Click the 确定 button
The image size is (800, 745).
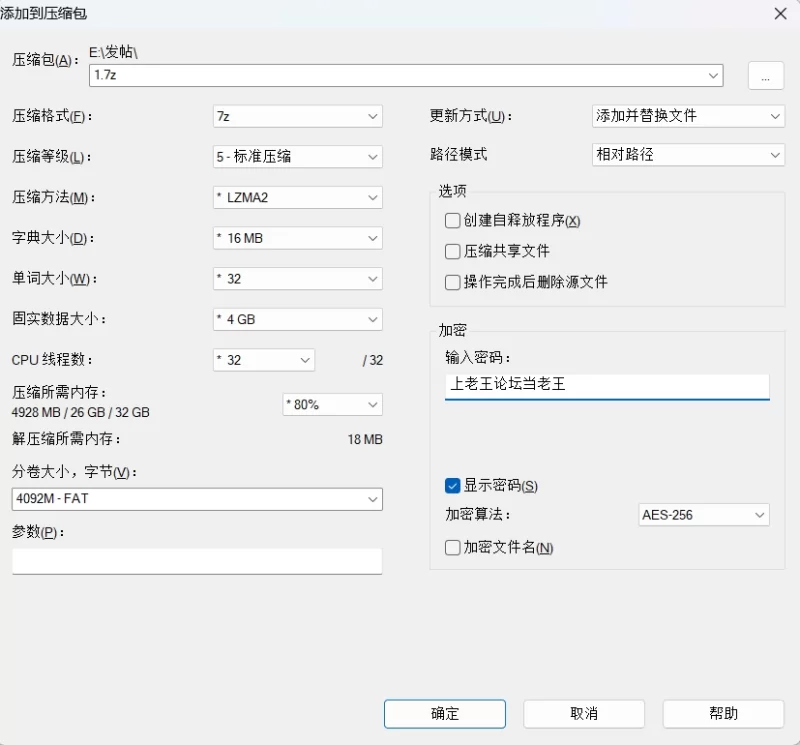pyautogui.click(x=444, y=714)
